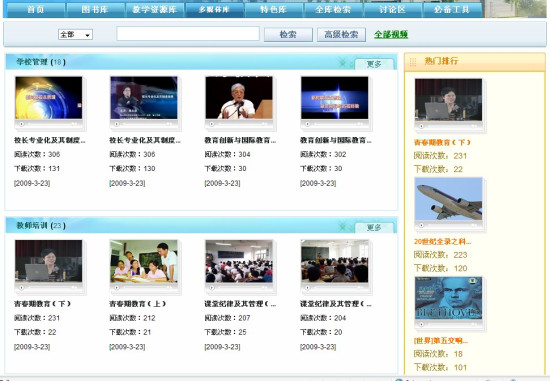Click the 高级检索 advanced search button

341,34
